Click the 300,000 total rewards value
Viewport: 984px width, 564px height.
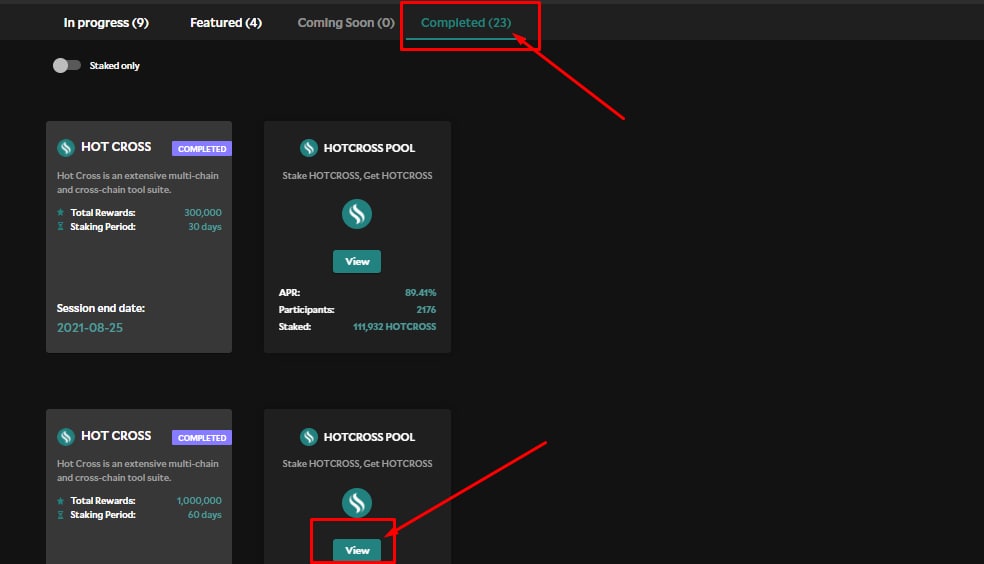(x=203, y=213)
